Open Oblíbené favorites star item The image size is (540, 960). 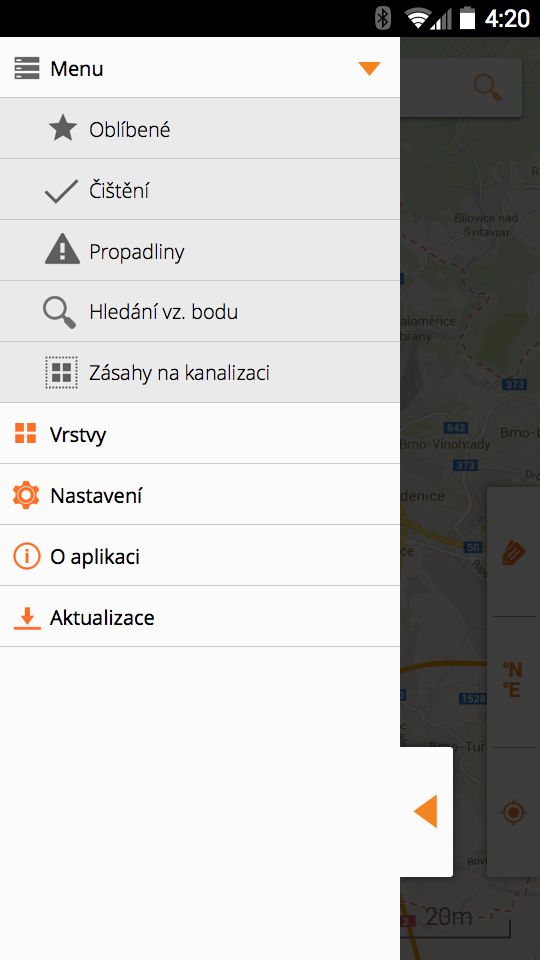(x=200, y=129)
